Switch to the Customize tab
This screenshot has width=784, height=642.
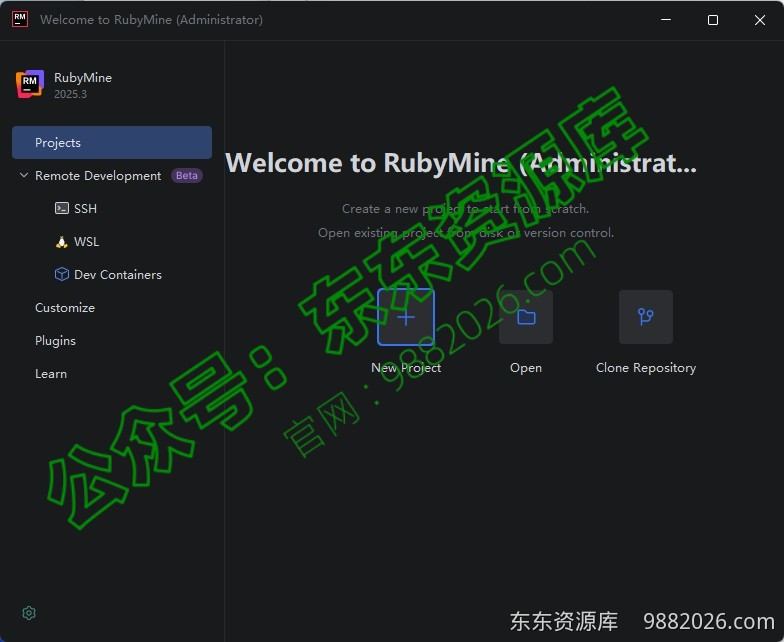[65, 308]
